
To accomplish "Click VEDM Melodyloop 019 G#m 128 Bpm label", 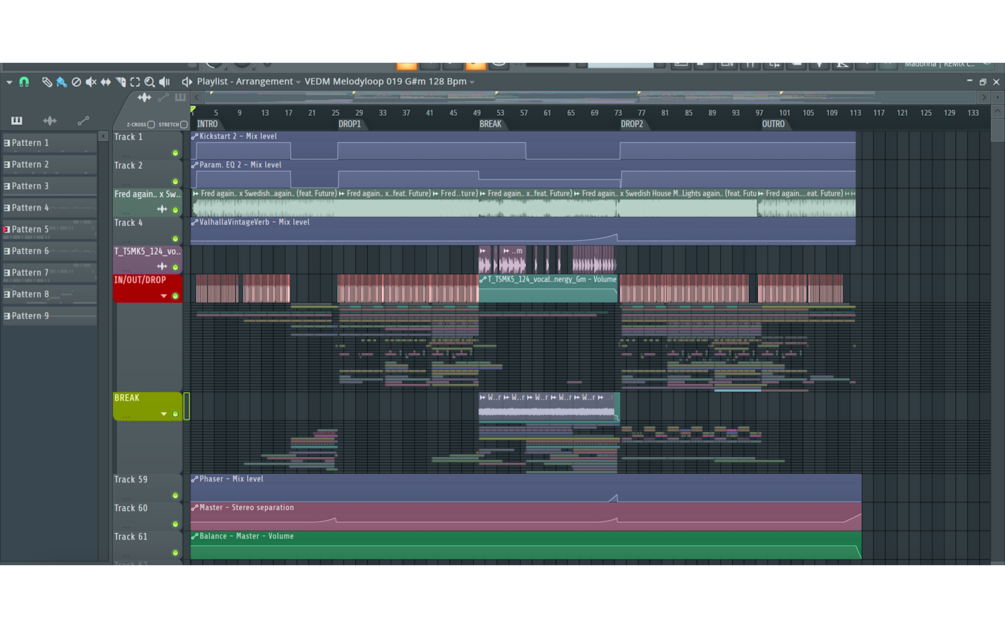I will pyautogui.click(x=385, y=81).
